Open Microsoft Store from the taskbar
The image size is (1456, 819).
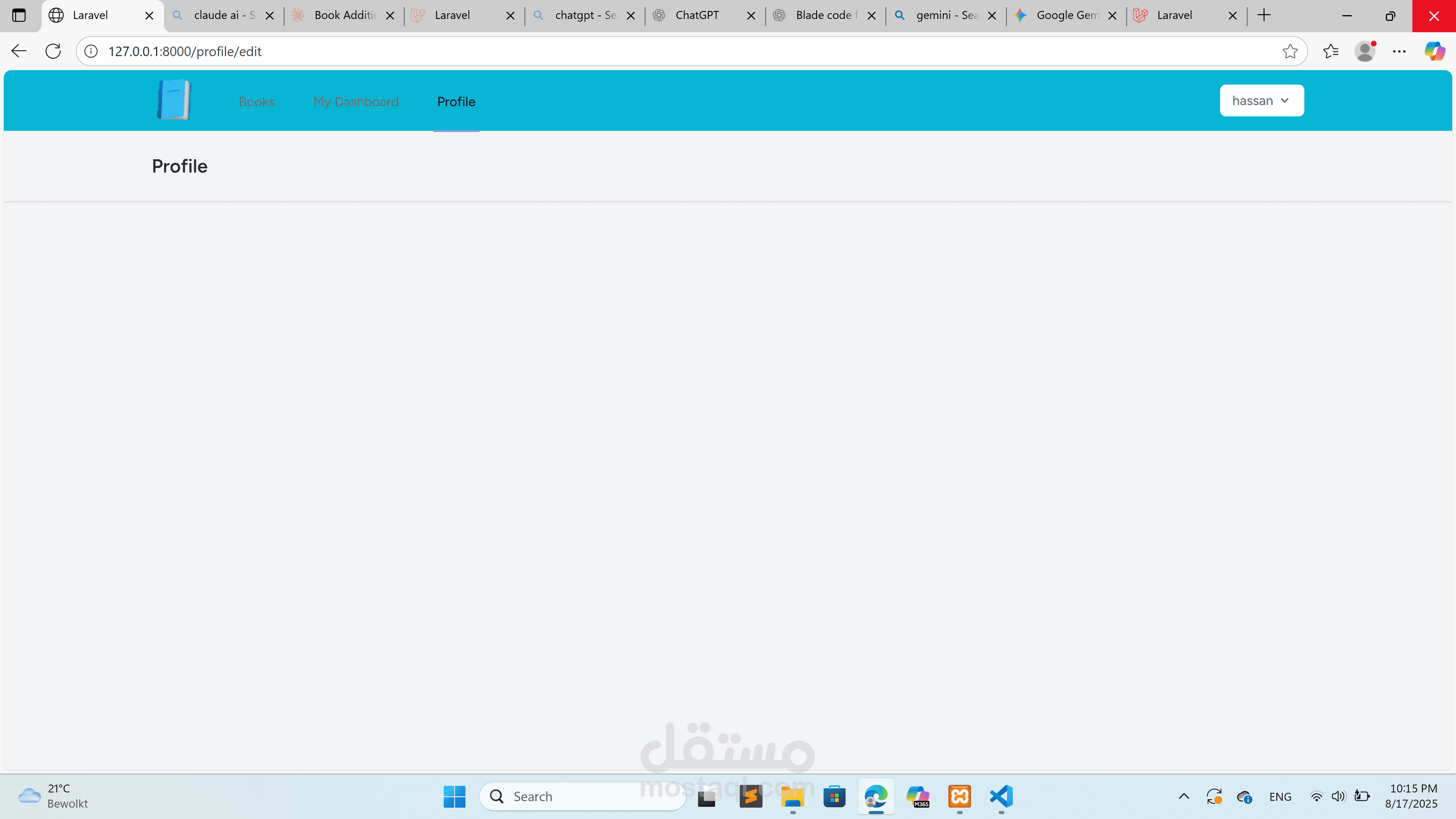[x=834, y=796]
